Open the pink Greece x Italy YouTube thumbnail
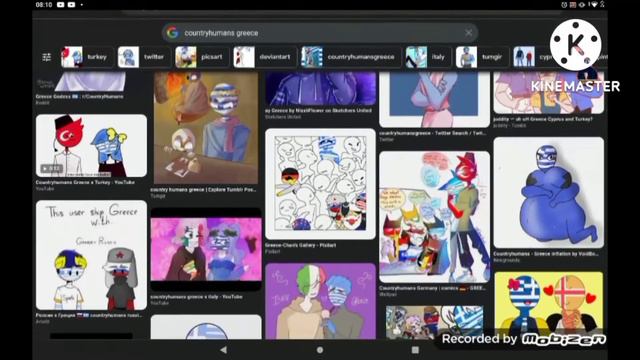This screenshot has height=360, width=640. click(206, 249)
